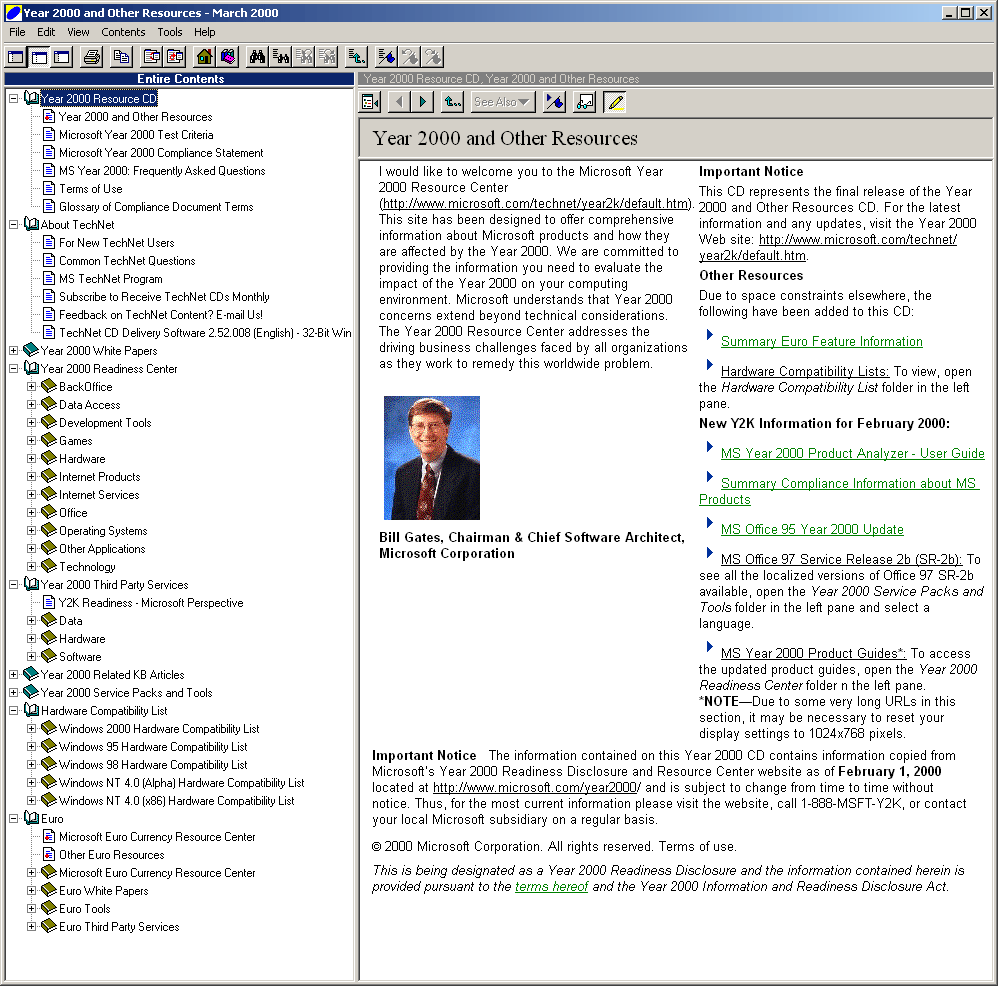Click the page icon beside Terms of Use
This screenshot has width=998, height=986.
coord(49,188)
